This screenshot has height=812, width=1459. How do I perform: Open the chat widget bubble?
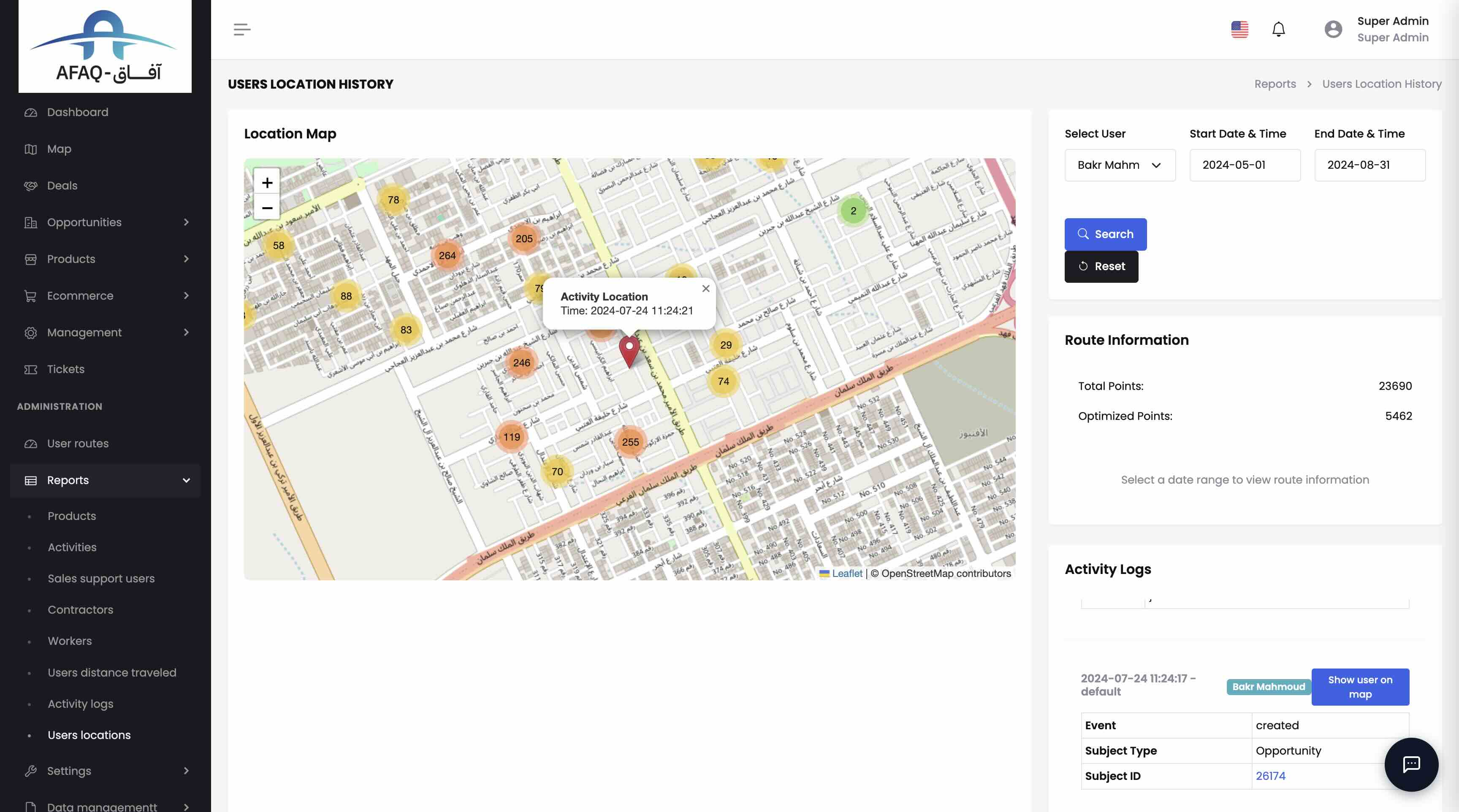click(x=1411, y=764)
